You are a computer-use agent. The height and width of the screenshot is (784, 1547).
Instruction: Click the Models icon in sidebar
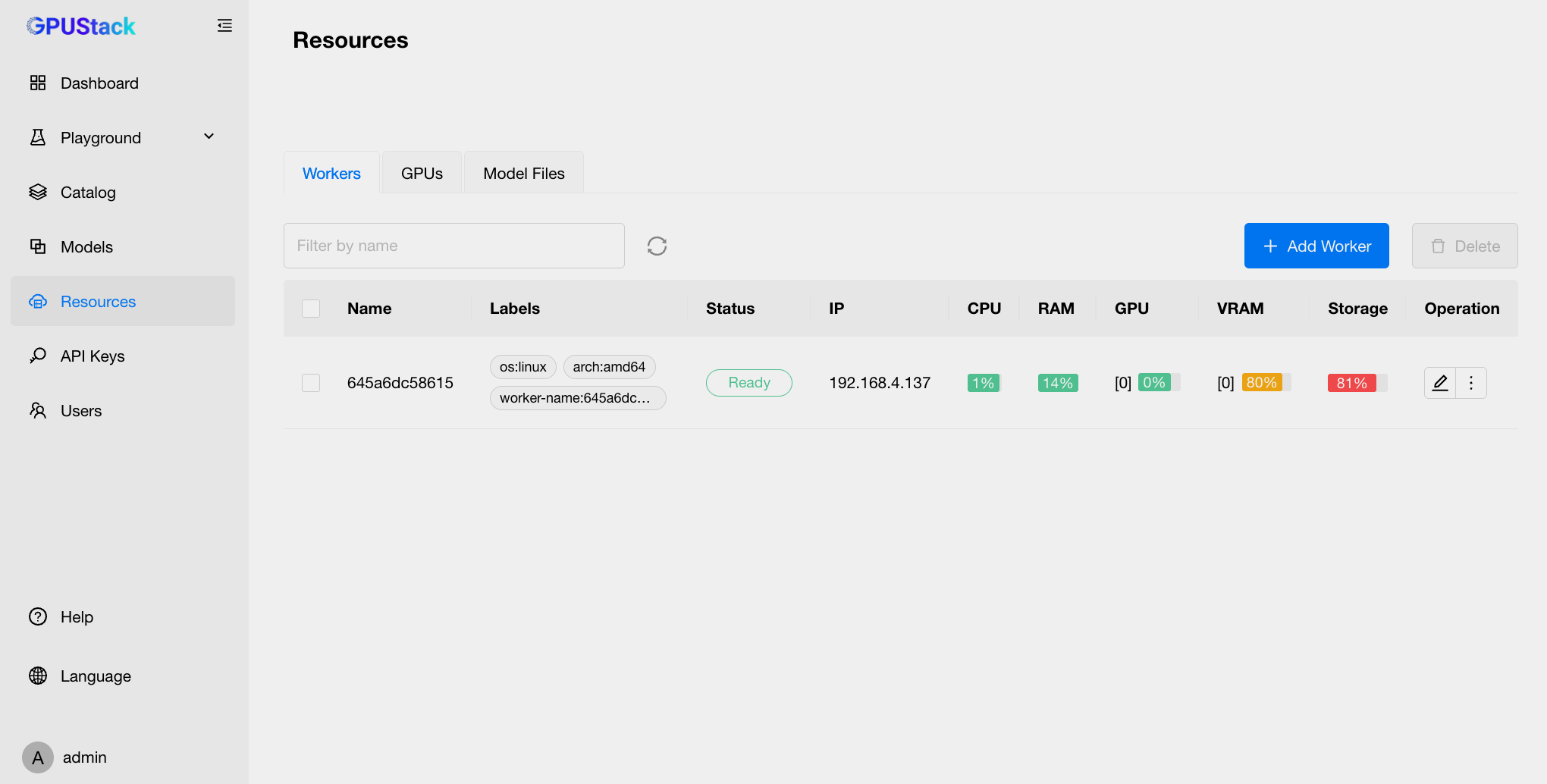point(38,246)
